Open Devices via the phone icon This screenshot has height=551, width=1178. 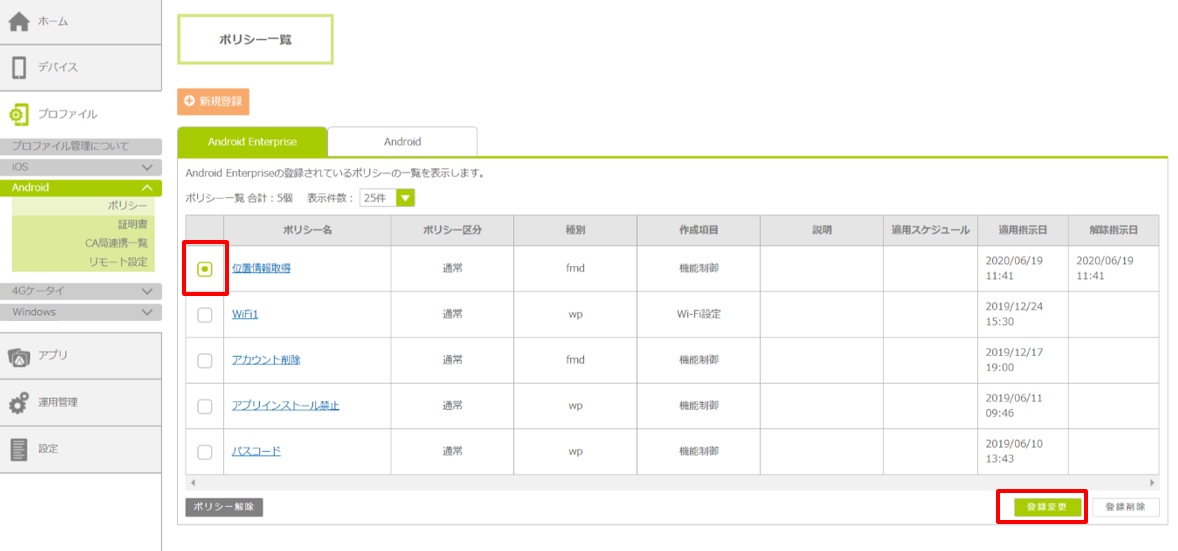(19, 67)
